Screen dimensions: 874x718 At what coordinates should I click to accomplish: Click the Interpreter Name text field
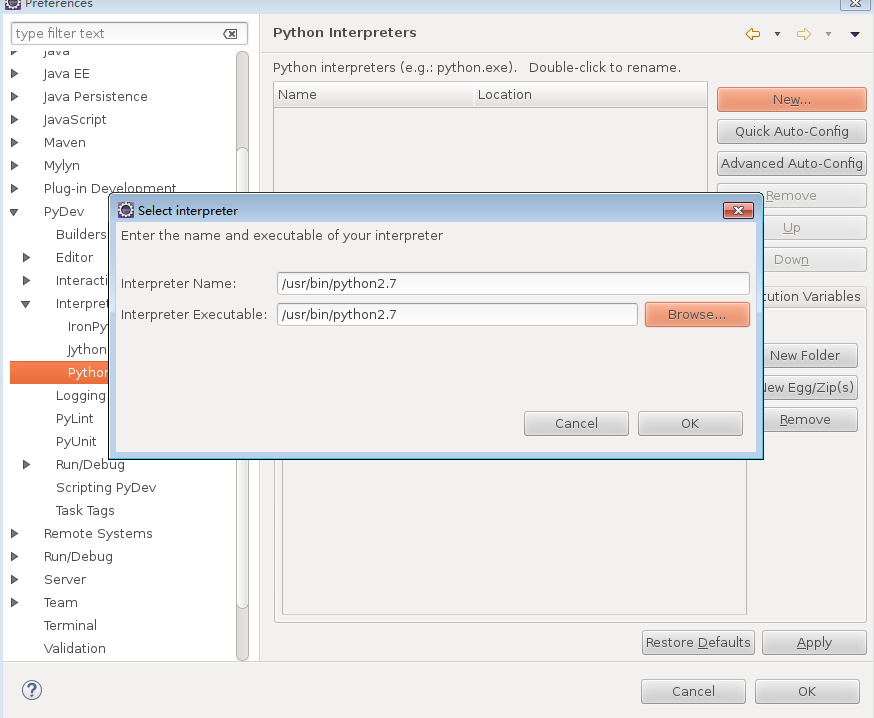513,284
